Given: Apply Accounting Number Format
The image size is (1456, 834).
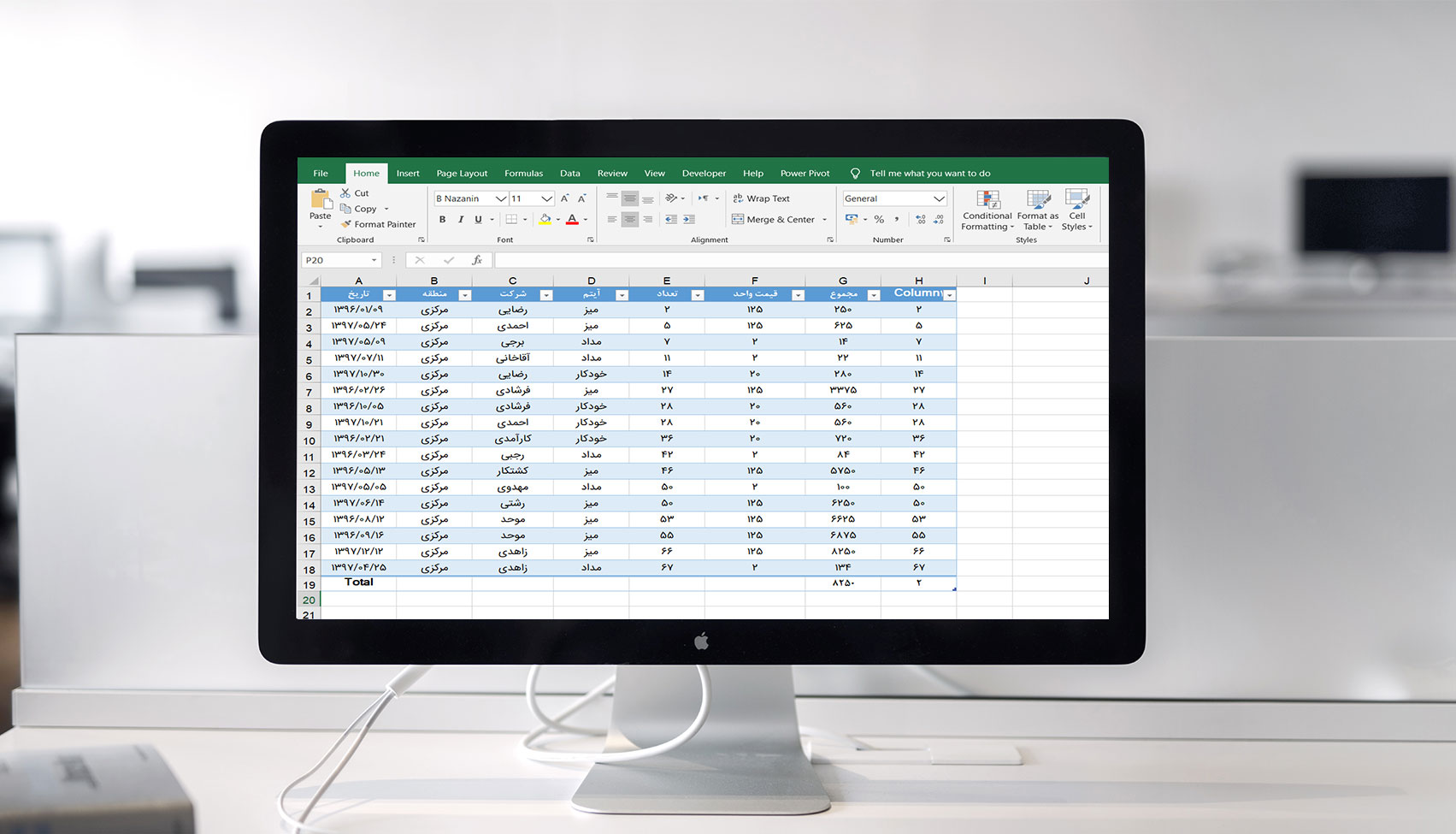Looking at the screenshot, I should point(852,219).
